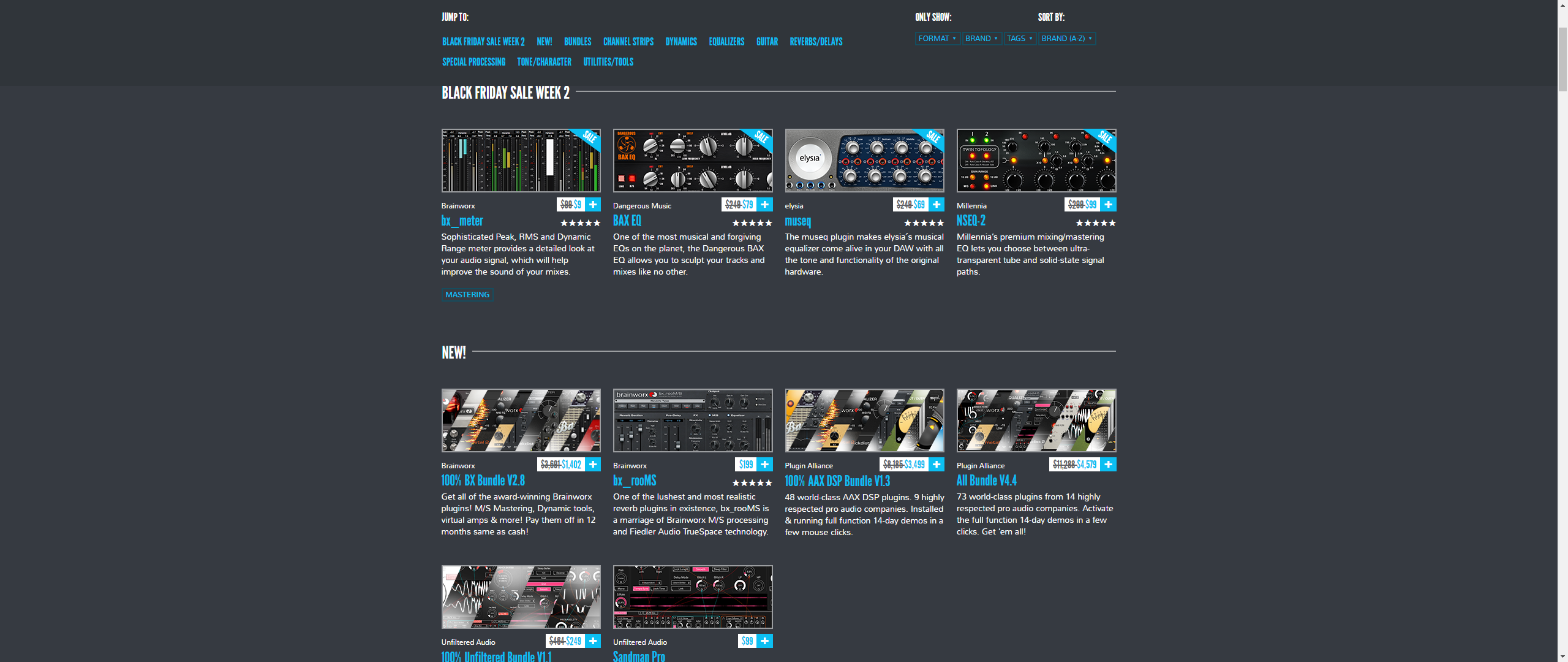
Task: Open the All Bundle V4.4 title link
Action: click(x=987, y=481)
